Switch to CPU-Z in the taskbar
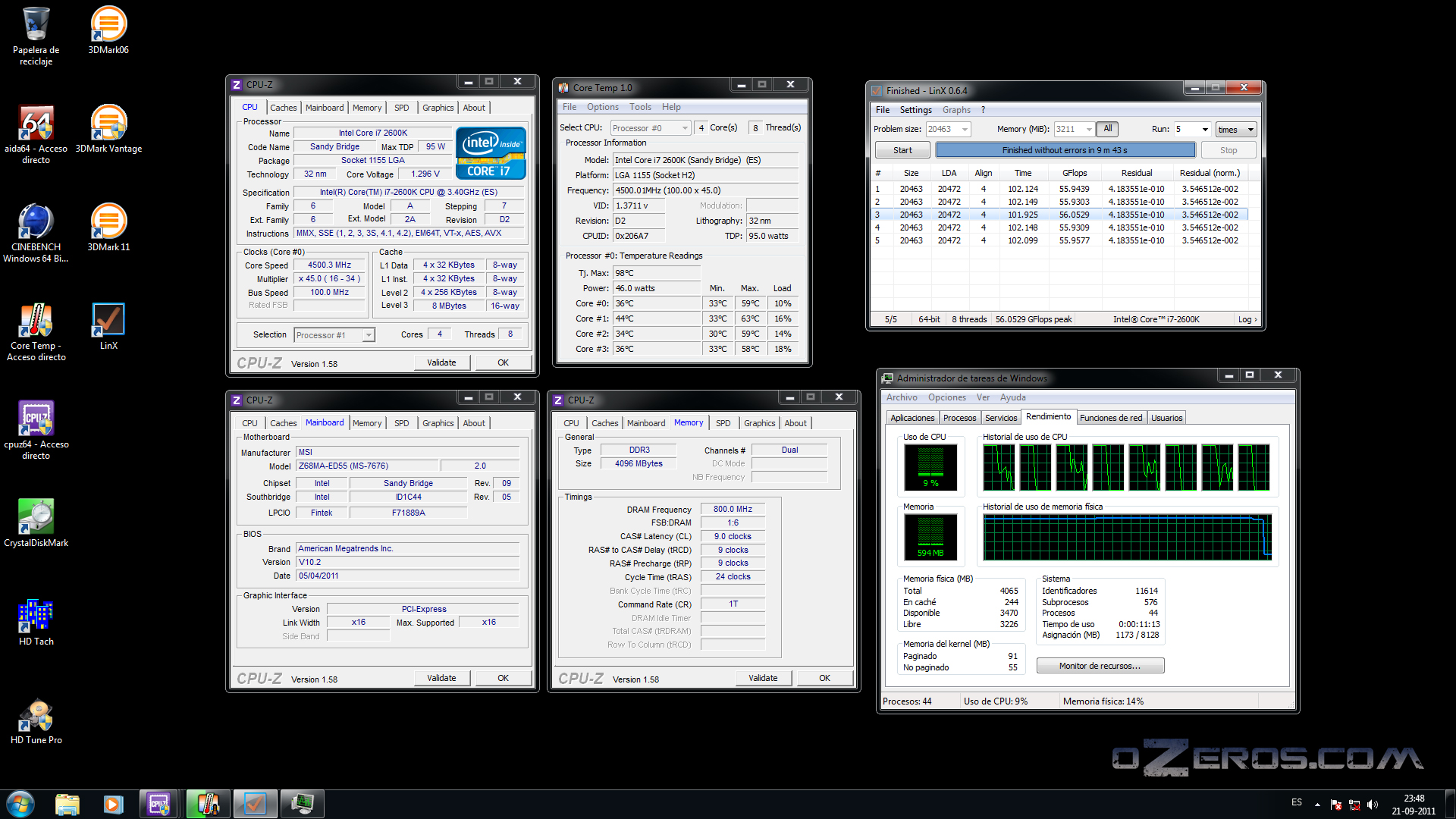The width and height of the screenshot is (1456, 819). pyautogui.click(x=159, y=804)
